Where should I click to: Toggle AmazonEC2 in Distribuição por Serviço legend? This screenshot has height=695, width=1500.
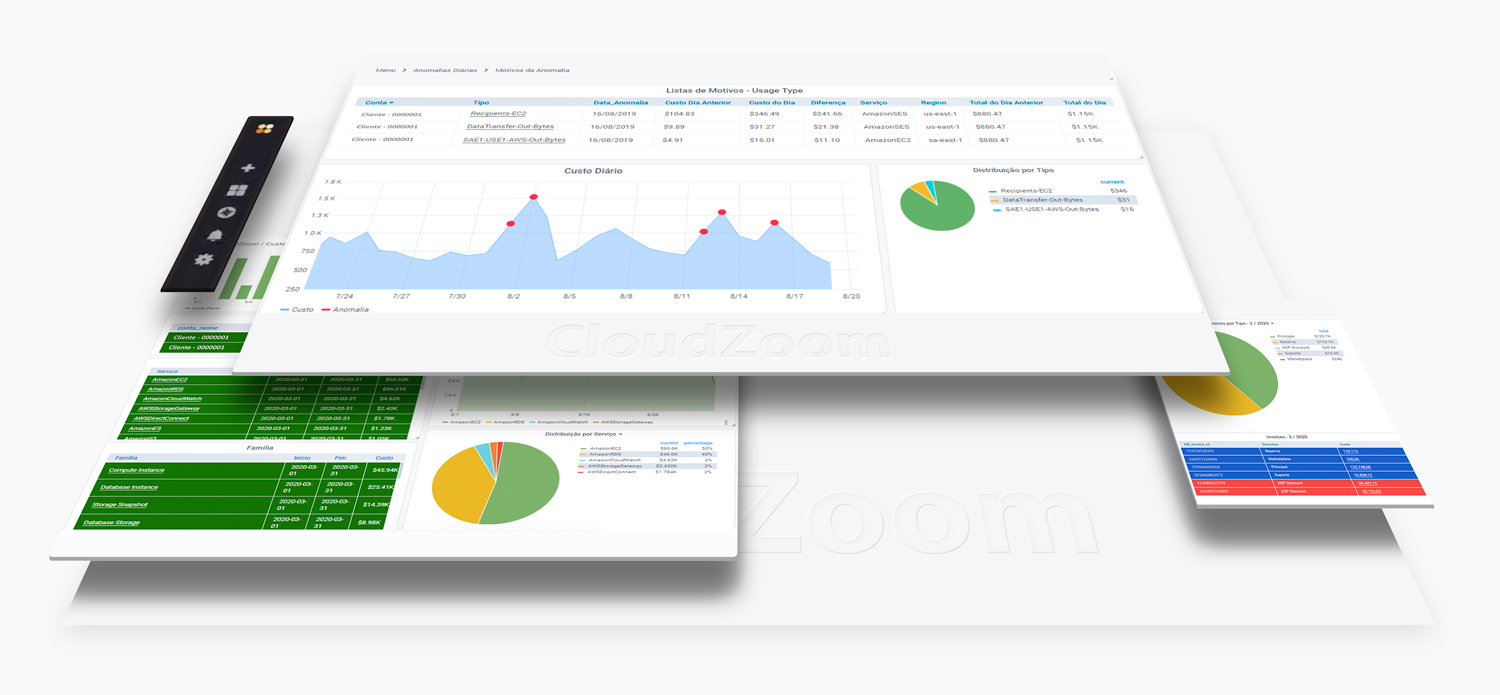coord(601,448)
